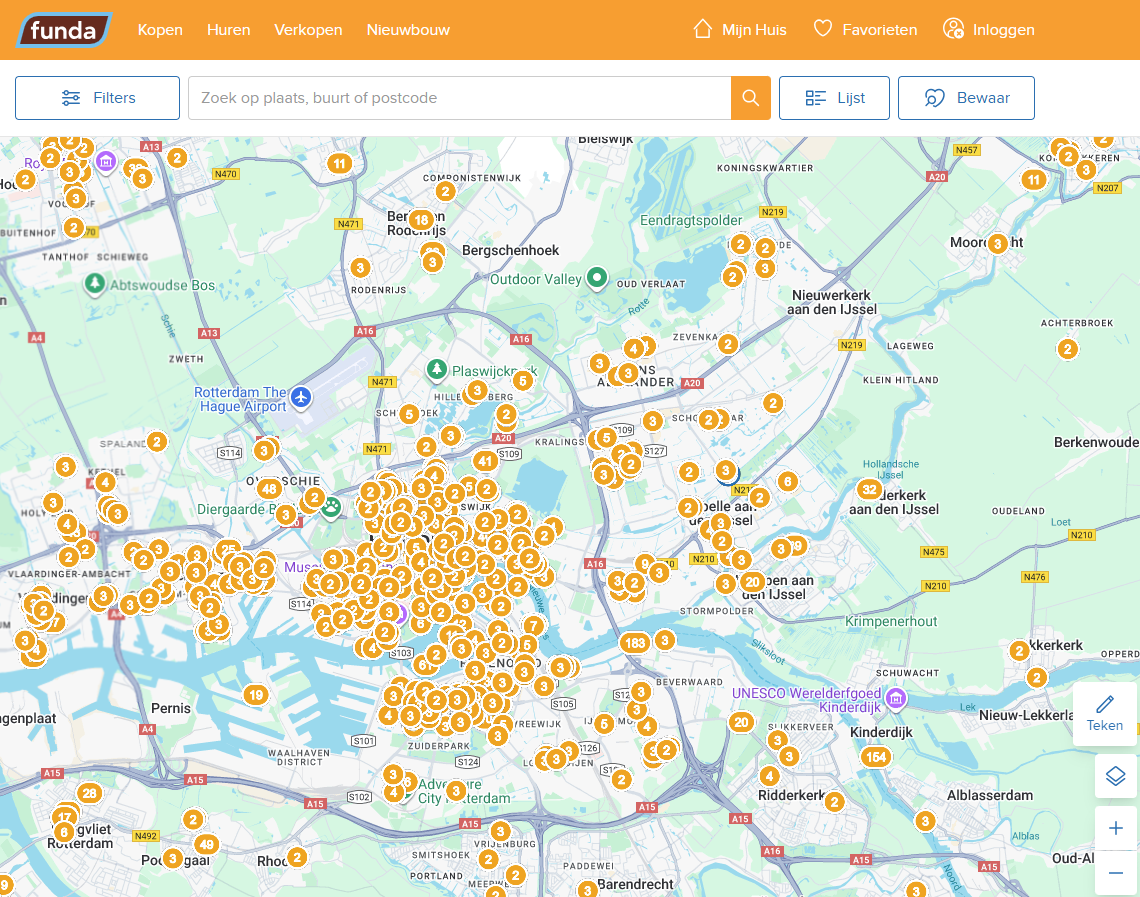Viewport: 1140px width, 897px height.
Task: Open the cluster marker 18 near Berkel
Action: 421,220
